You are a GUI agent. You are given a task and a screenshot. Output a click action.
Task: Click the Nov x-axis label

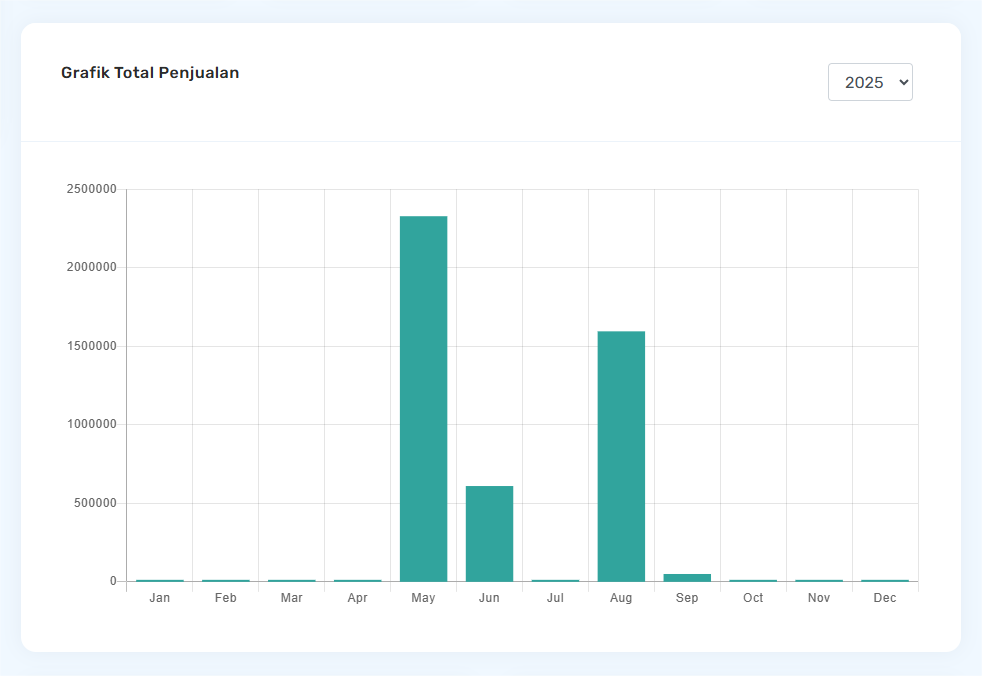[819, 598]
